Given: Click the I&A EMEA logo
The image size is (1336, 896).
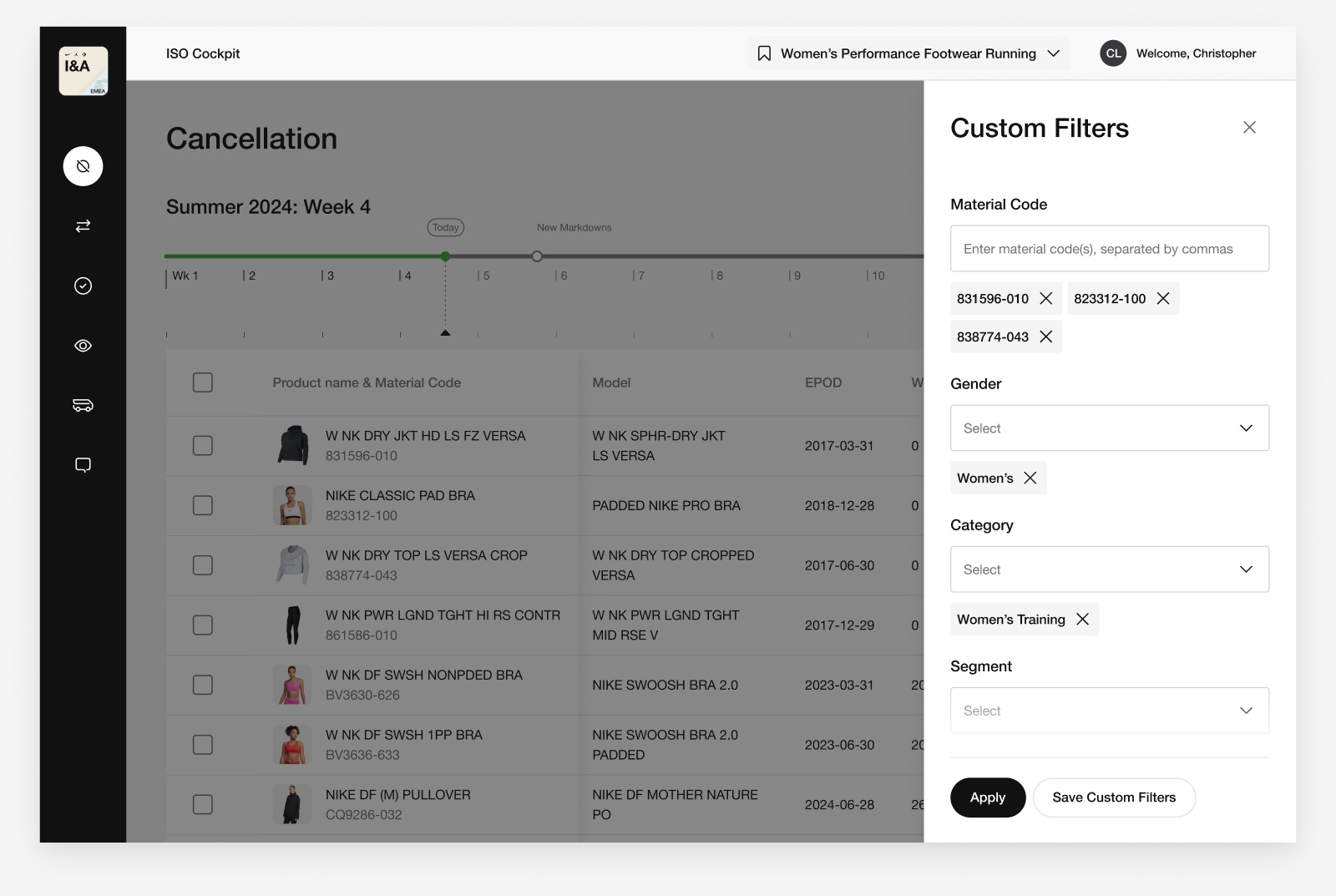Looking at the screenshot, I should [83, 71].
